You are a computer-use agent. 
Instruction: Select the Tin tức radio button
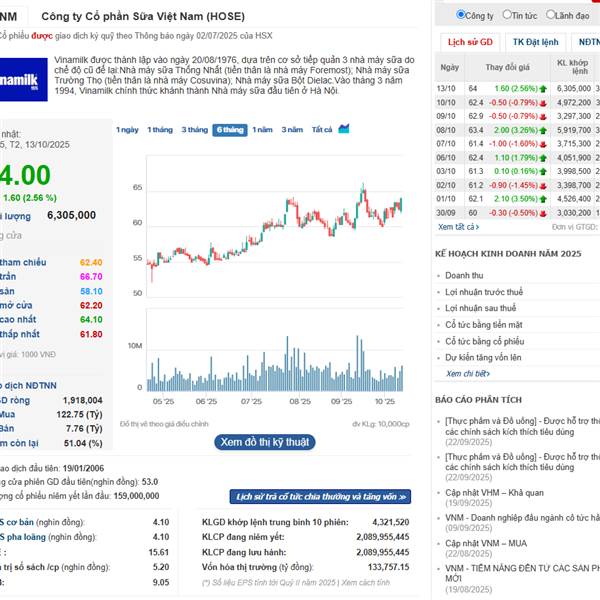[507, 15]
